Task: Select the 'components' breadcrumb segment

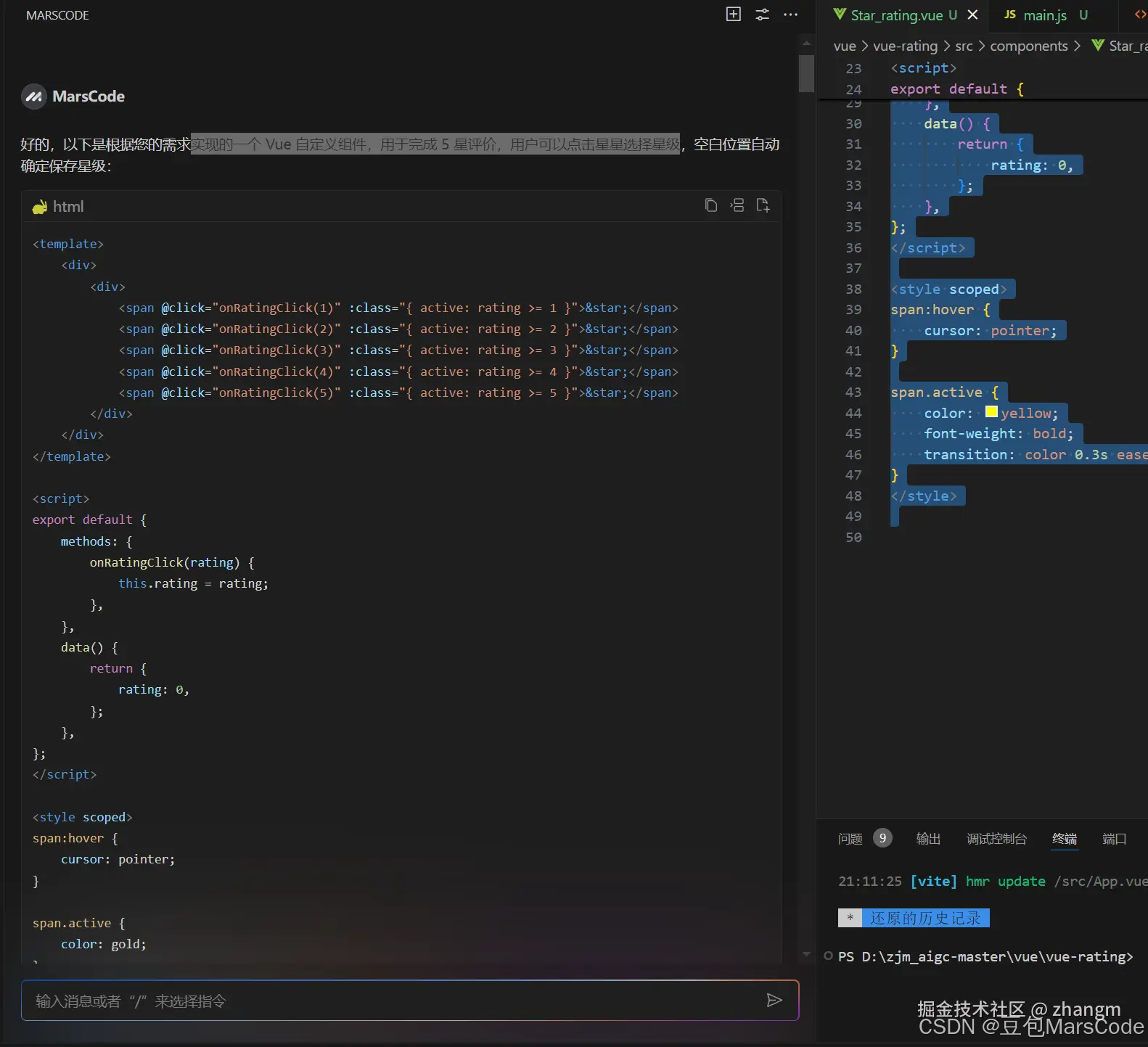Action: tap(1029, 46)
